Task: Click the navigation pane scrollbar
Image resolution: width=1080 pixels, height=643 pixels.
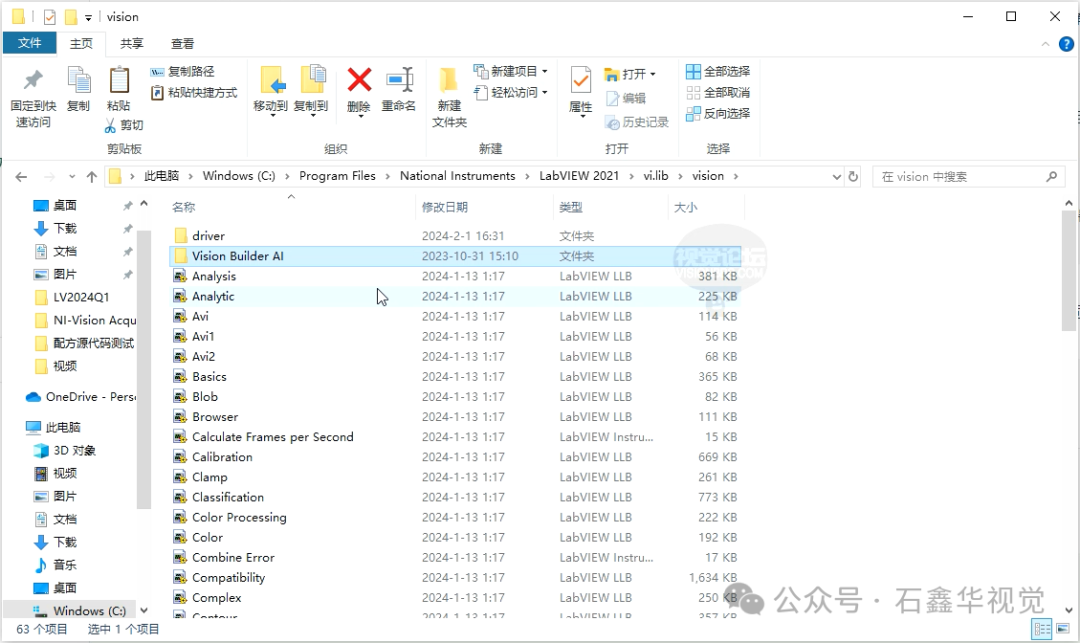Action: (143, 370)
